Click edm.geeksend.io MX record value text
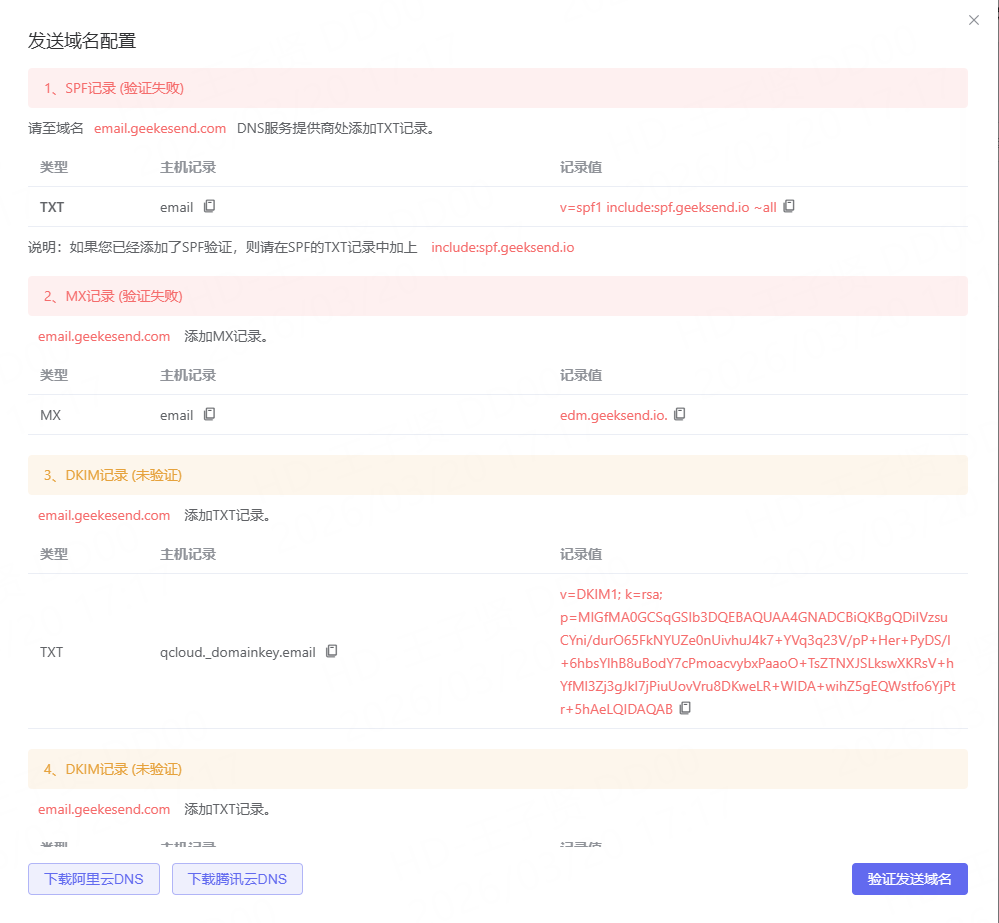 618,414
